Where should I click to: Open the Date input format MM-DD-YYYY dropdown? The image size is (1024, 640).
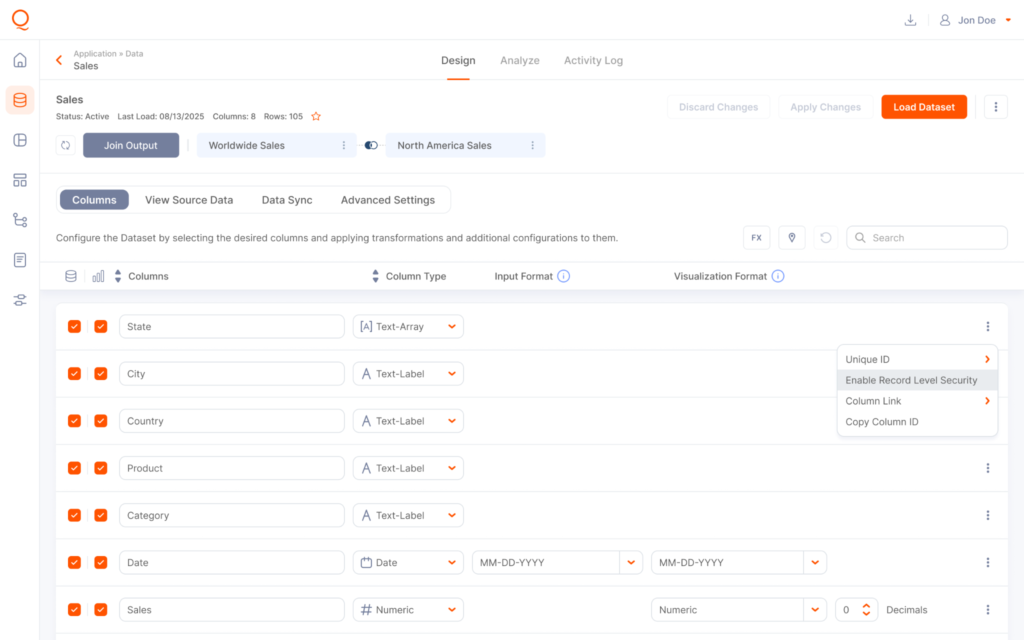coord(631,563)
